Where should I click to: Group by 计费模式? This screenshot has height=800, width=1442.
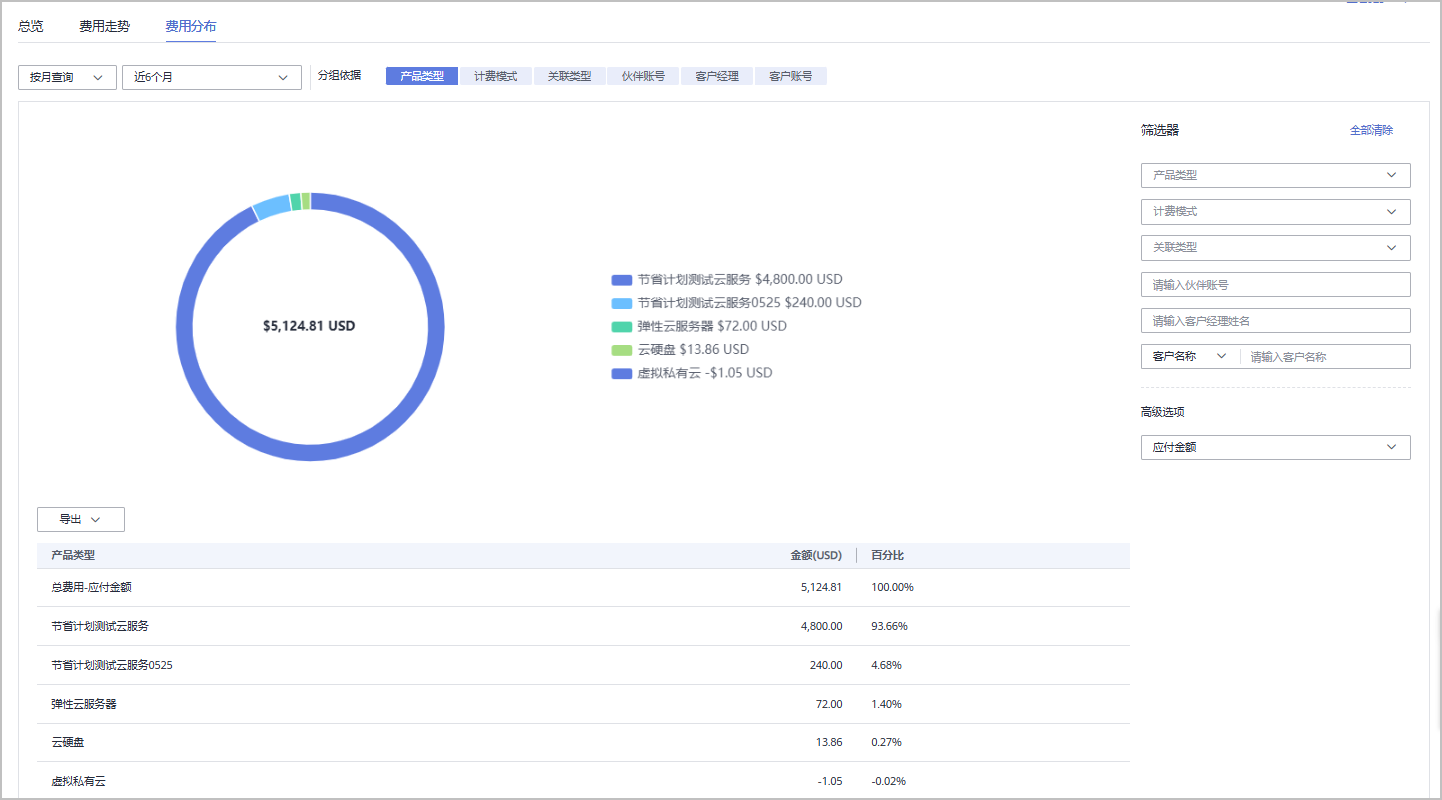(x=495, y=76)
